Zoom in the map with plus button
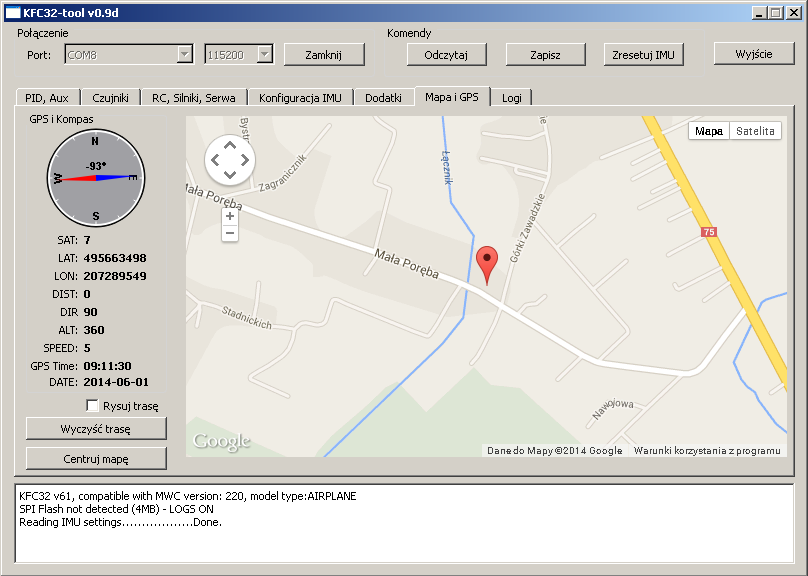Screen dimensions: 808x576 tap(230, 216)
